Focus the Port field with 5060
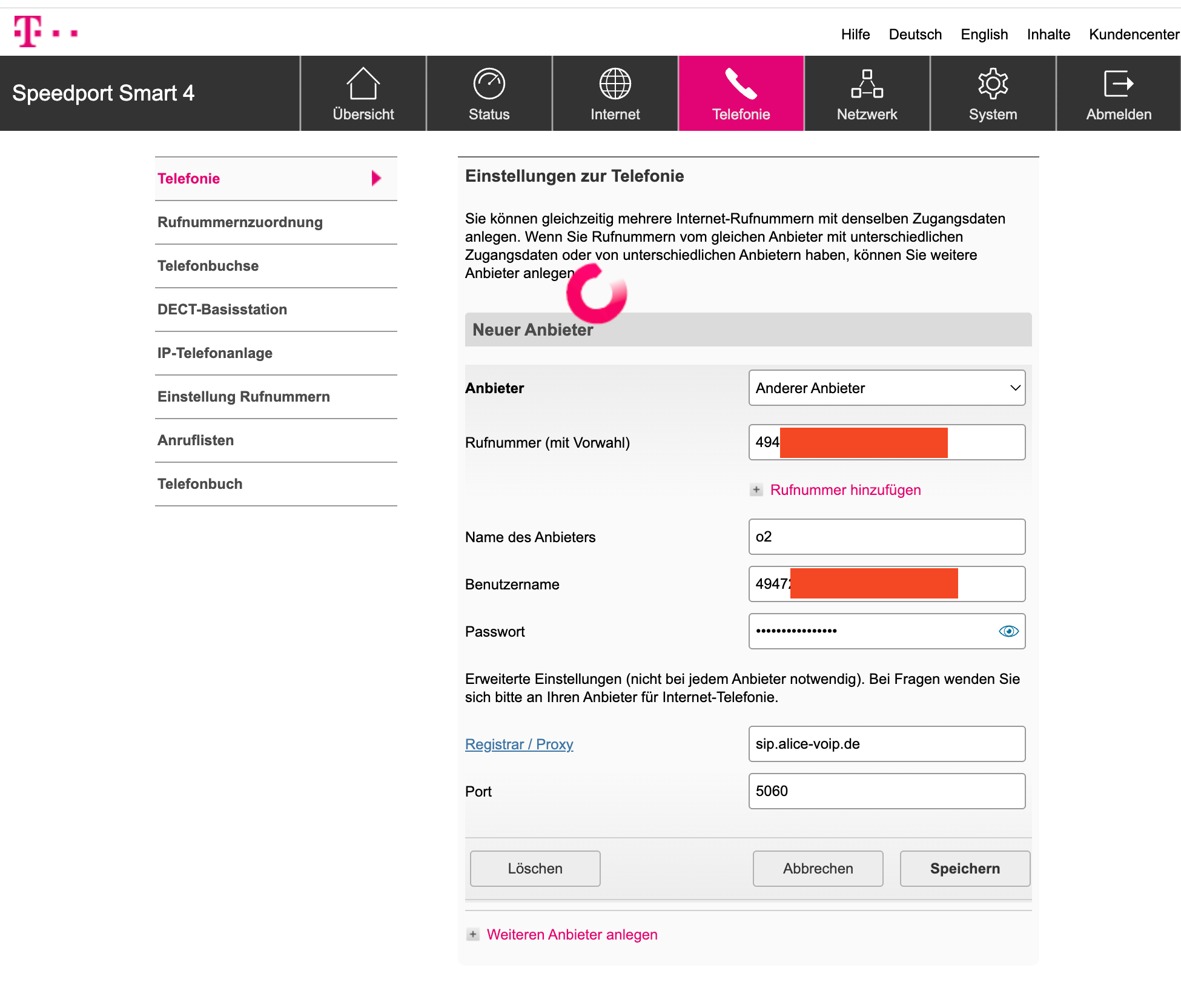Viewport: 1181px width, 1008px height. [x=887, y=791]
